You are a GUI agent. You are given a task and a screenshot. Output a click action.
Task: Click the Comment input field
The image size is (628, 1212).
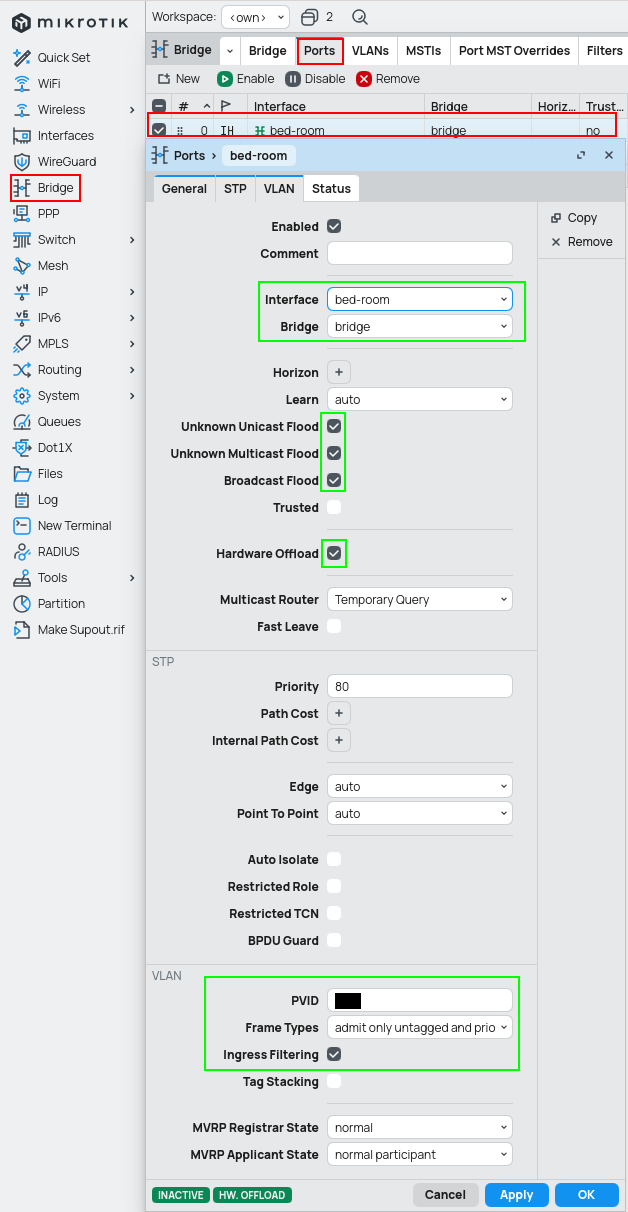coord(420,254)
